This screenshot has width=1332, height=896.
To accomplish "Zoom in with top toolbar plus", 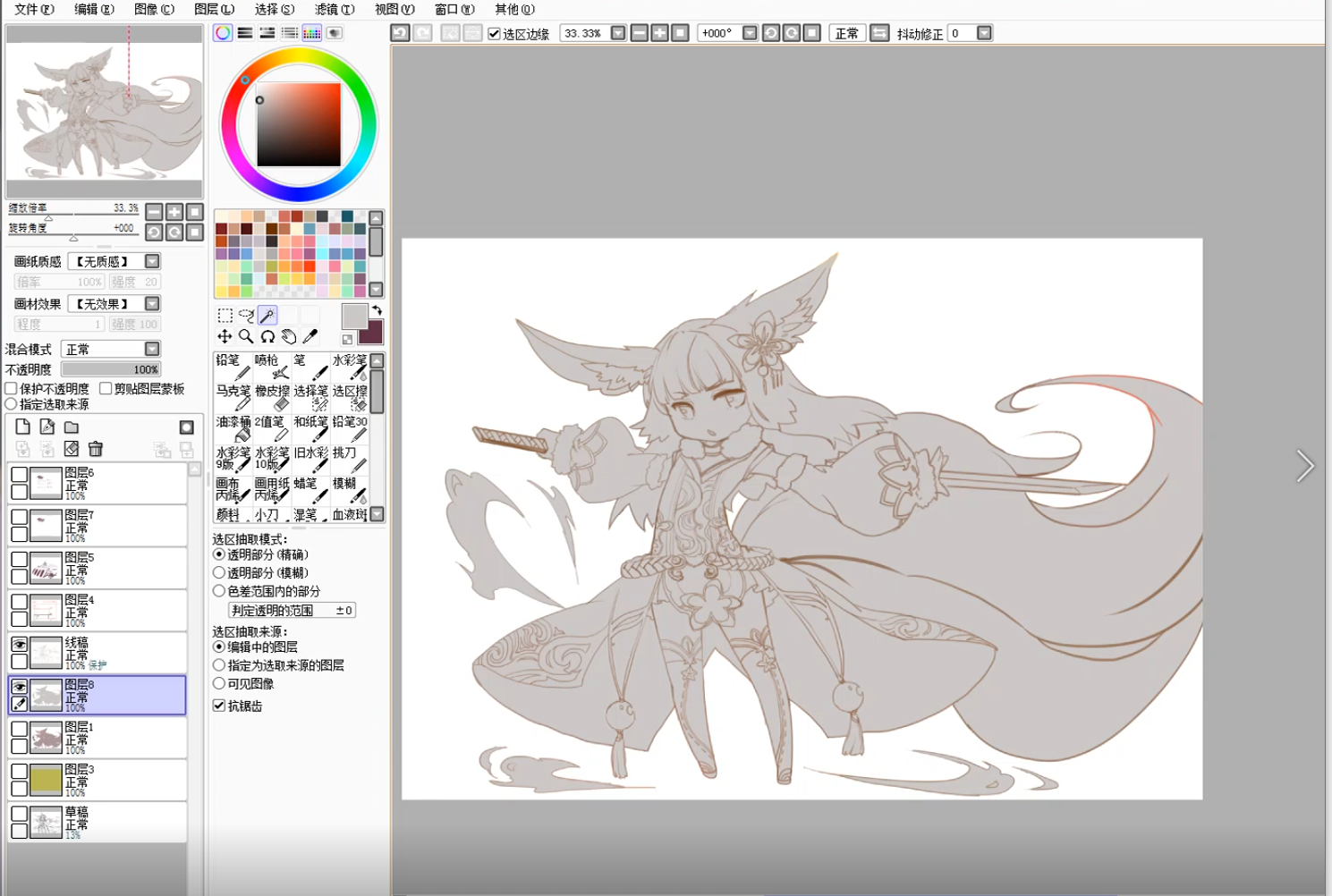I will coord(659,33).
